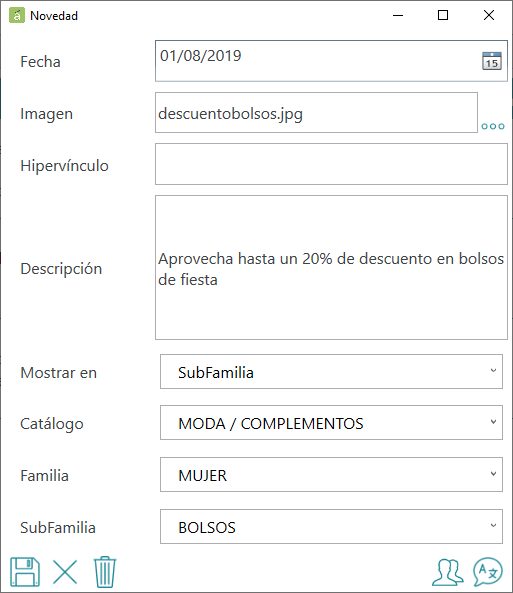Click the trash bin delete icon
Image resolution: width=513 pixels, height=593 pixels.
105,572
